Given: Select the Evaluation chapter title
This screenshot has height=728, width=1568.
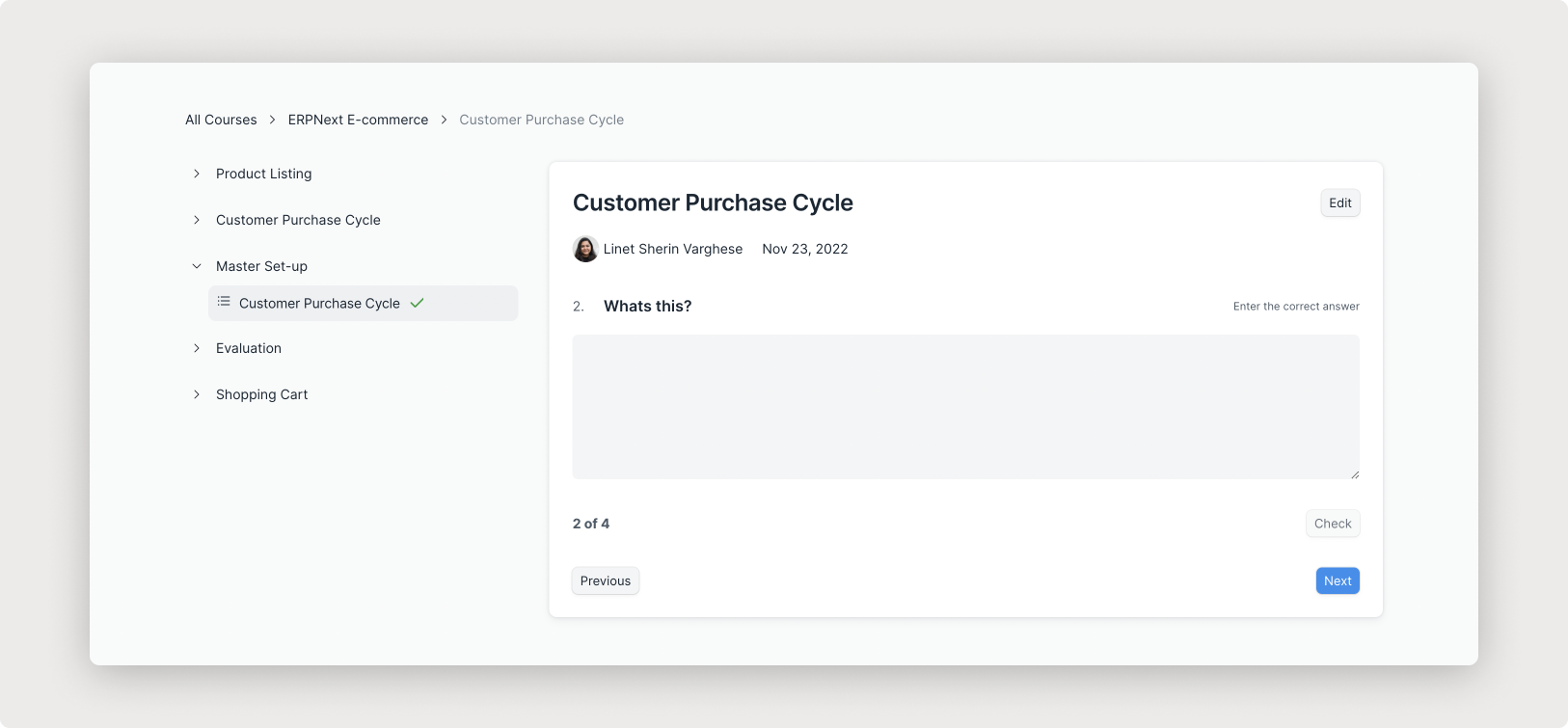Looking at the screenshot, I should (x=249, y=348).
